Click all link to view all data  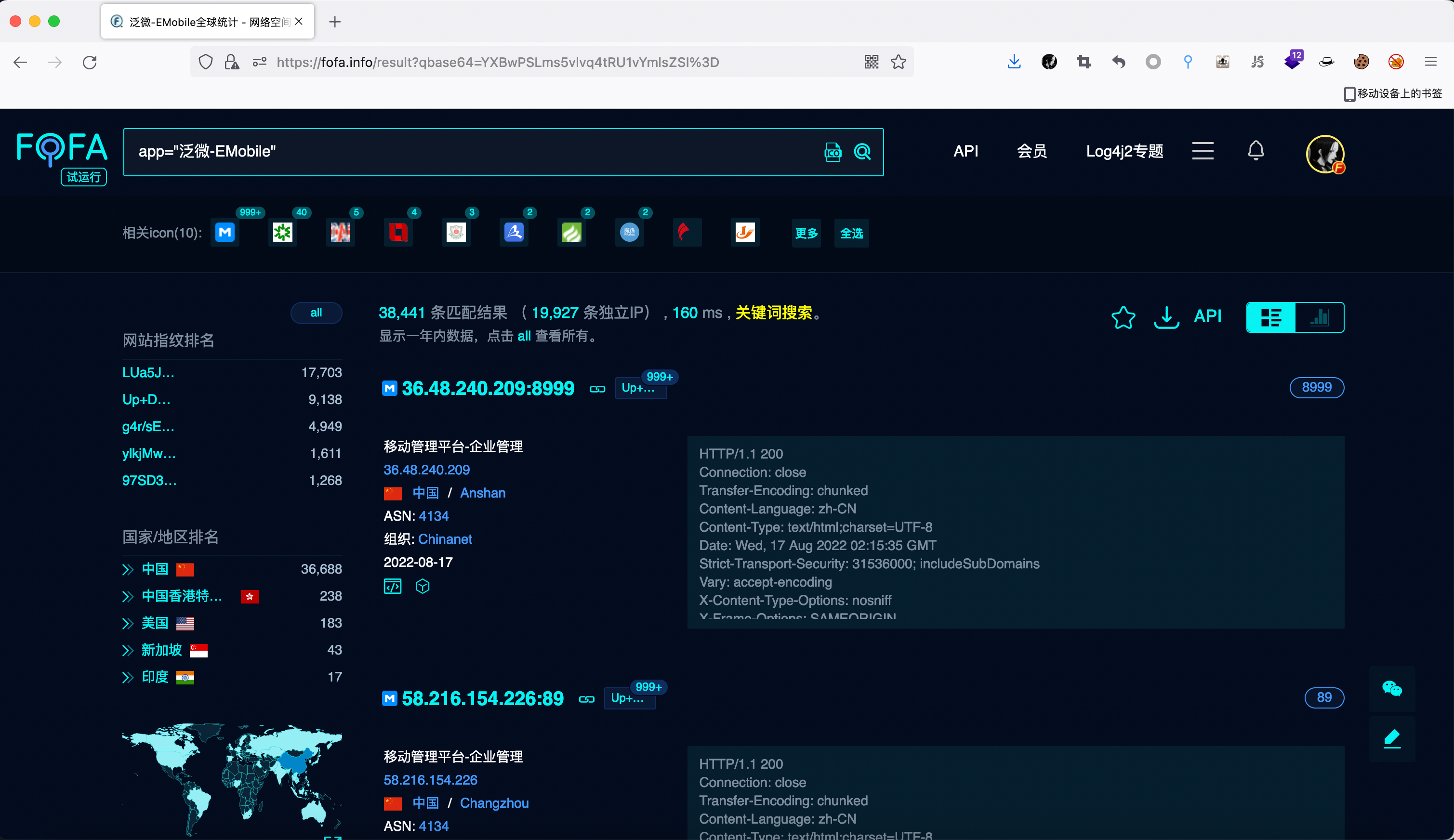(524, 336)
